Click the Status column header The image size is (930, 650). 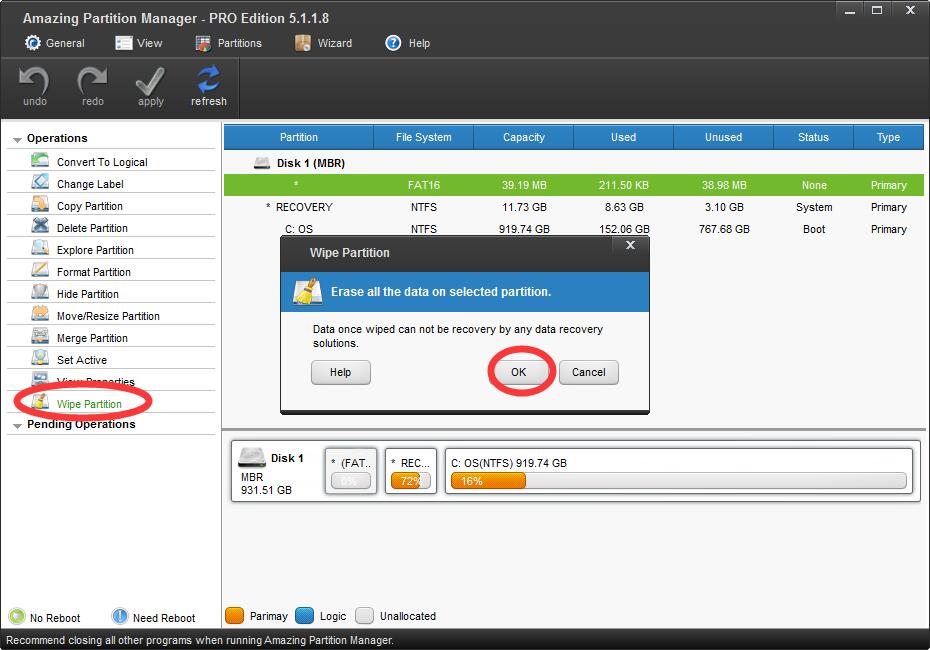[813, 137]
